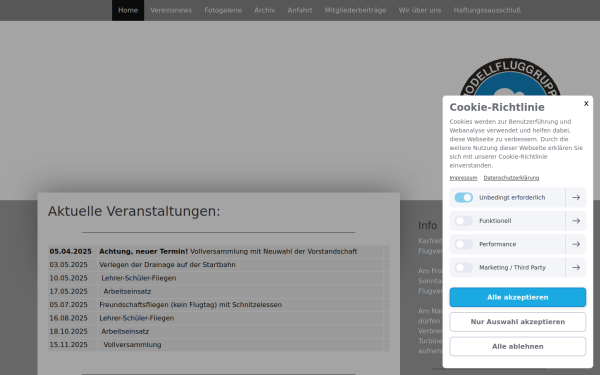Click the 17.05.2025 Arbeitseinsatz entry
This screenshot has width=600, height=375.
click(127, 292)
